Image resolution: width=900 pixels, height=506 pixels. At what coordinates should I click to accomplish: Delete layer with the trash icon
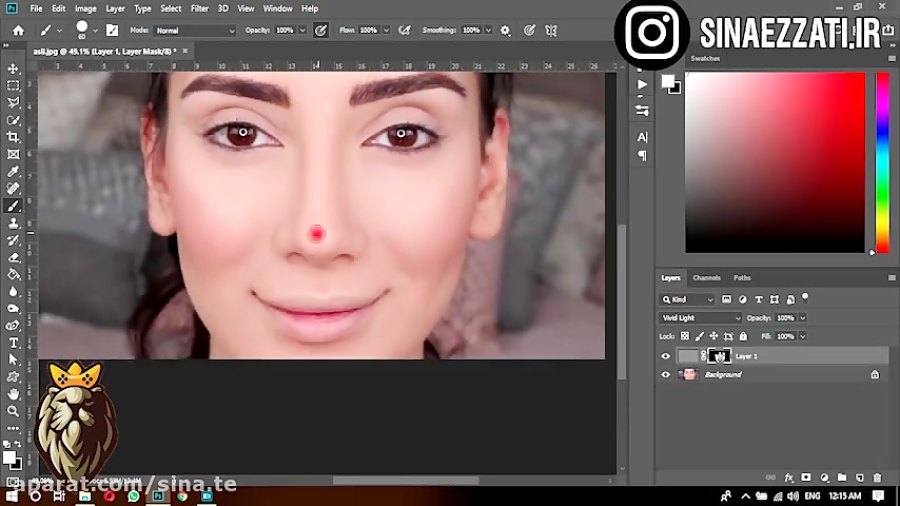pyautogui.click(x=878, y=478)
